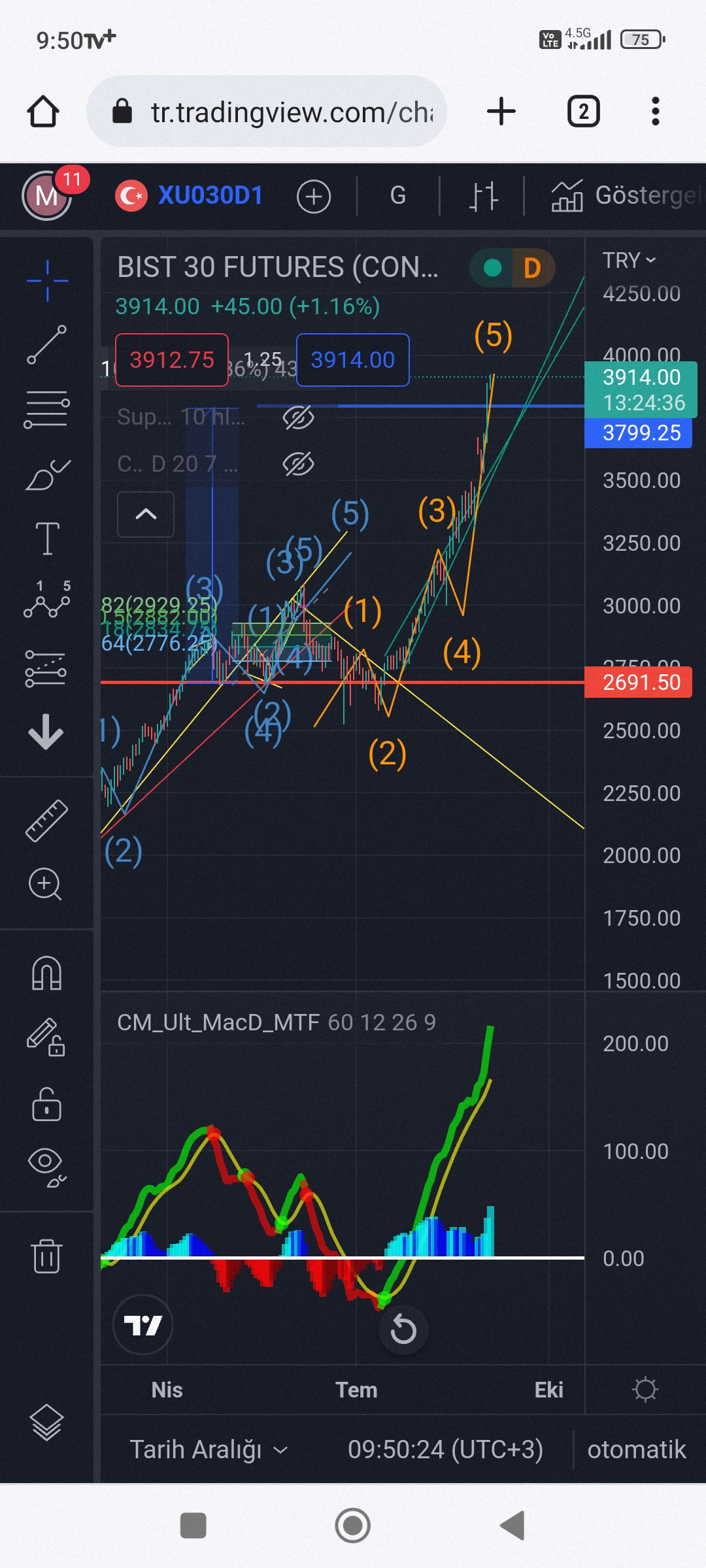The height and width of the screenshot is (1568, 706).
Task: Click the BIST 30 FUTURES chart title
Action: coord(278,267)
